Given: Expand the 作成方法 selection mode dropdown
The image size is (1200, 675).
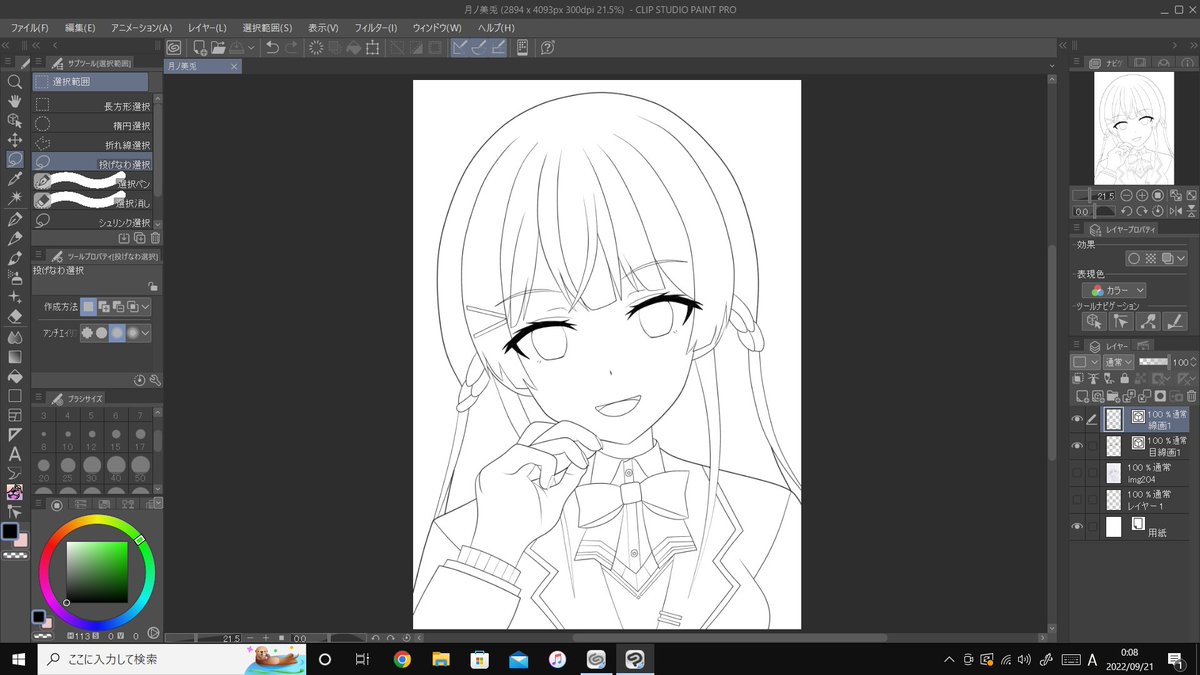Looking at the screenshot, I should pos(146,306).
